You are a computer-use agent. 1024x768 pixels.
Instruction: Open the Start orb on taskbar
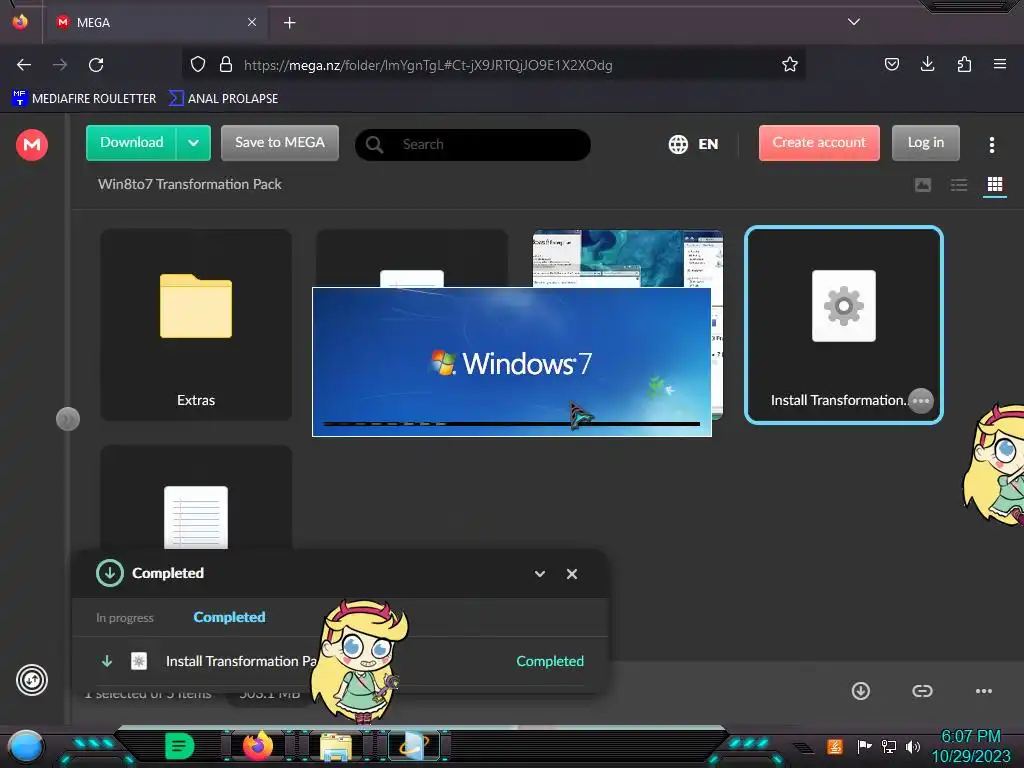26,746
